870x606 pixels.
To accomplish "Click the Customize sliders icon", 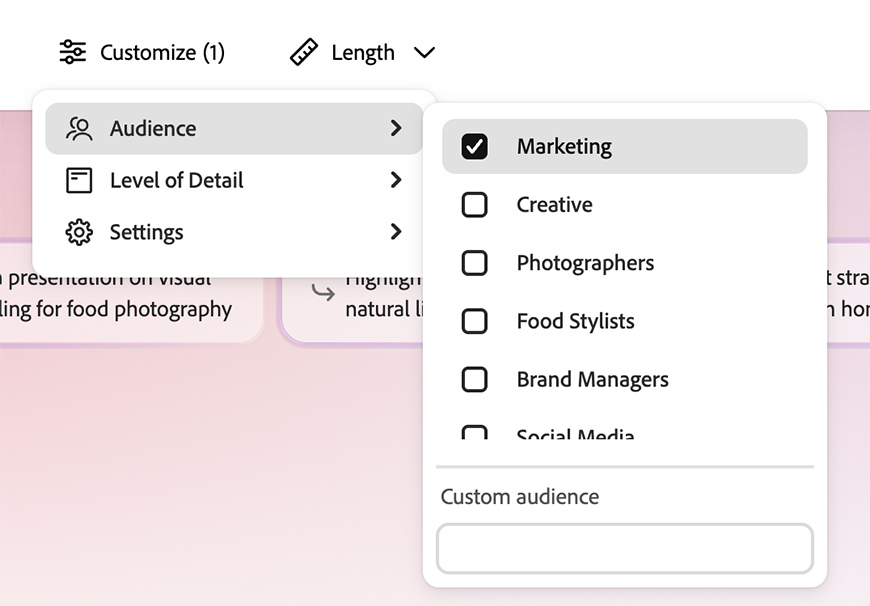I will (73, 53).
